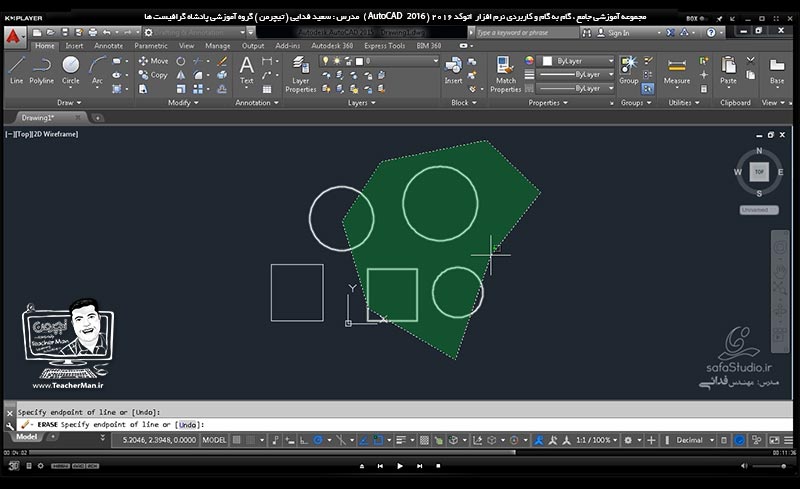This screenshot has width=800, height=489.
Task: Click the KMPlayer stop button
Action: [x=438, y=466]
